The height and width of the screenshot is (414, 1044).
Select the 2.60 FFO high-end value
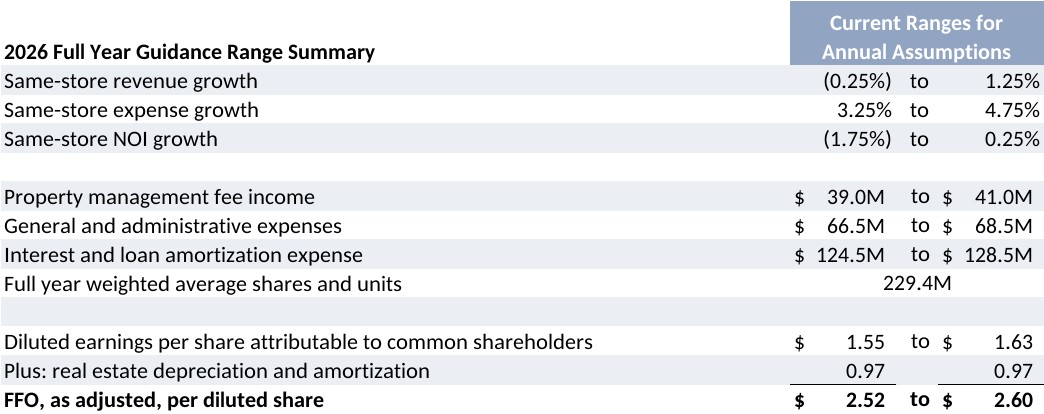coord(1012,401)
